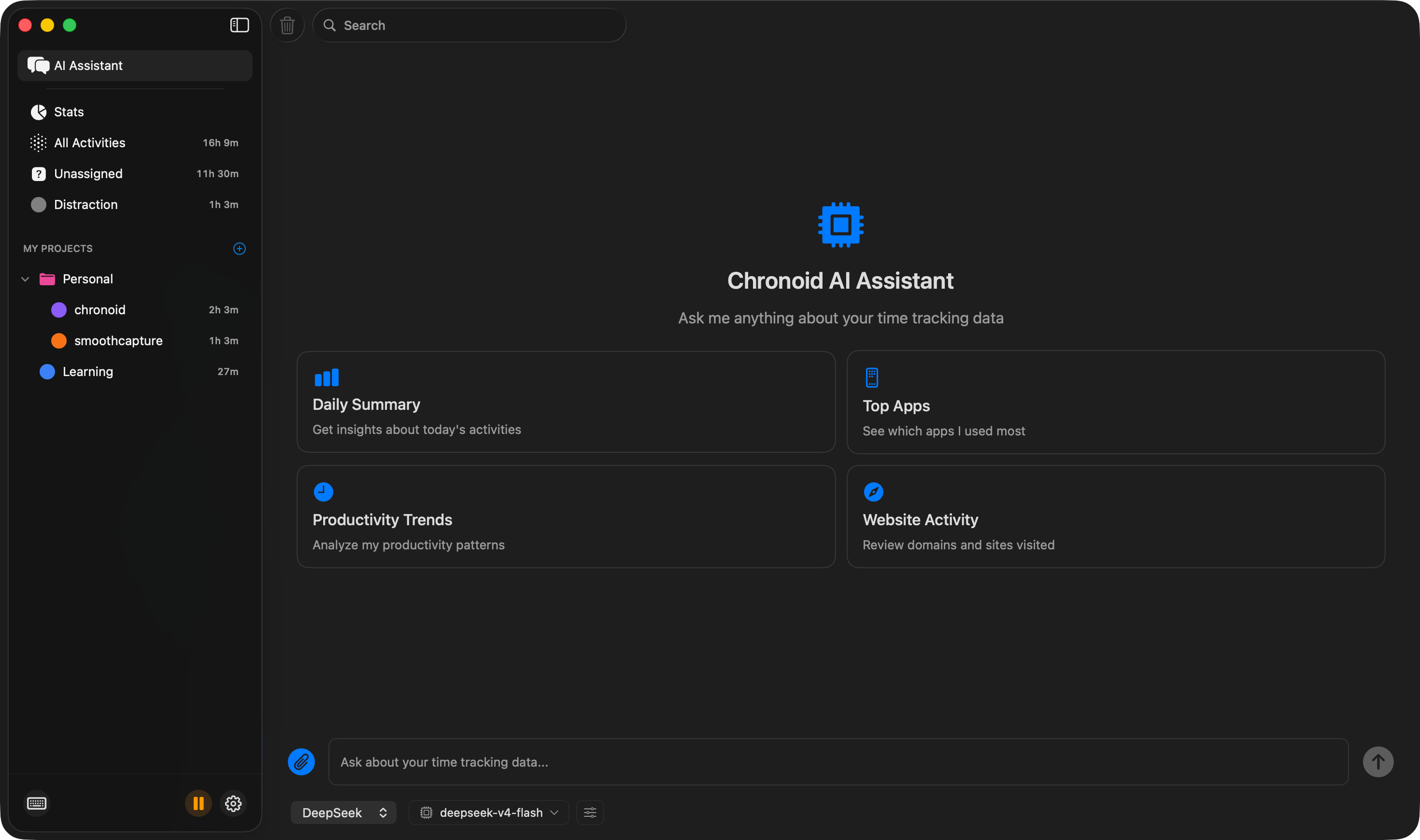Open the keyboard shortcuts icon
Screen dimensions: 1420x840
pos(37,803)
